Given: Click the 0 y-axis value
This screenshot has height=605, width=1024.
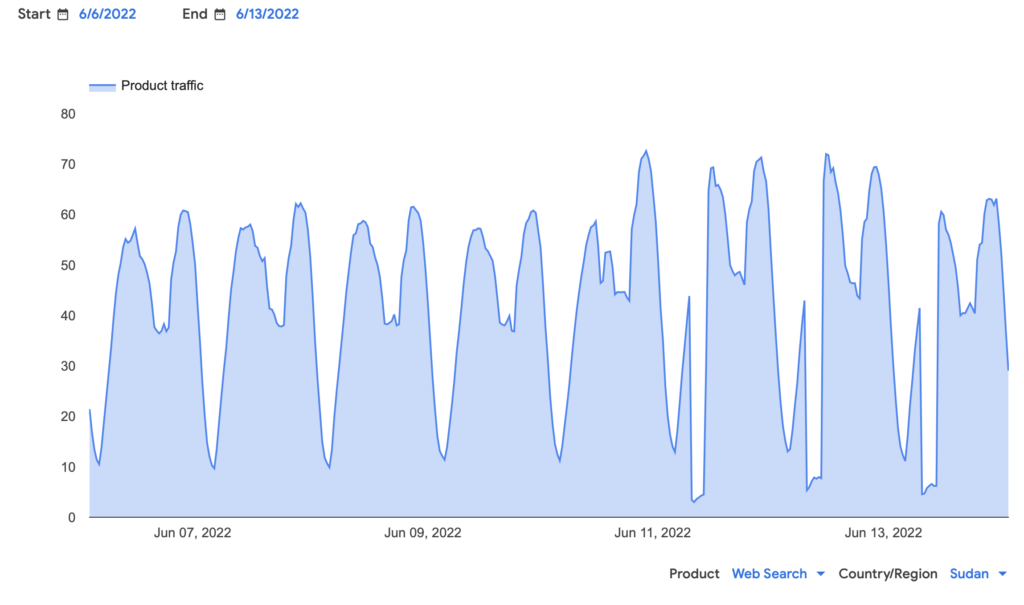Looking at the screenshot, I should click(72, 517).
